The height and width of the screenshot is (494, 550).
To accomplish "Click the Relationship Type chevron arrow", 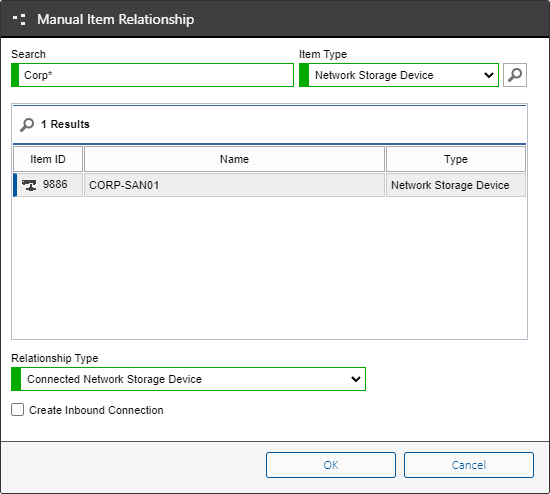I will pos(356,379).
